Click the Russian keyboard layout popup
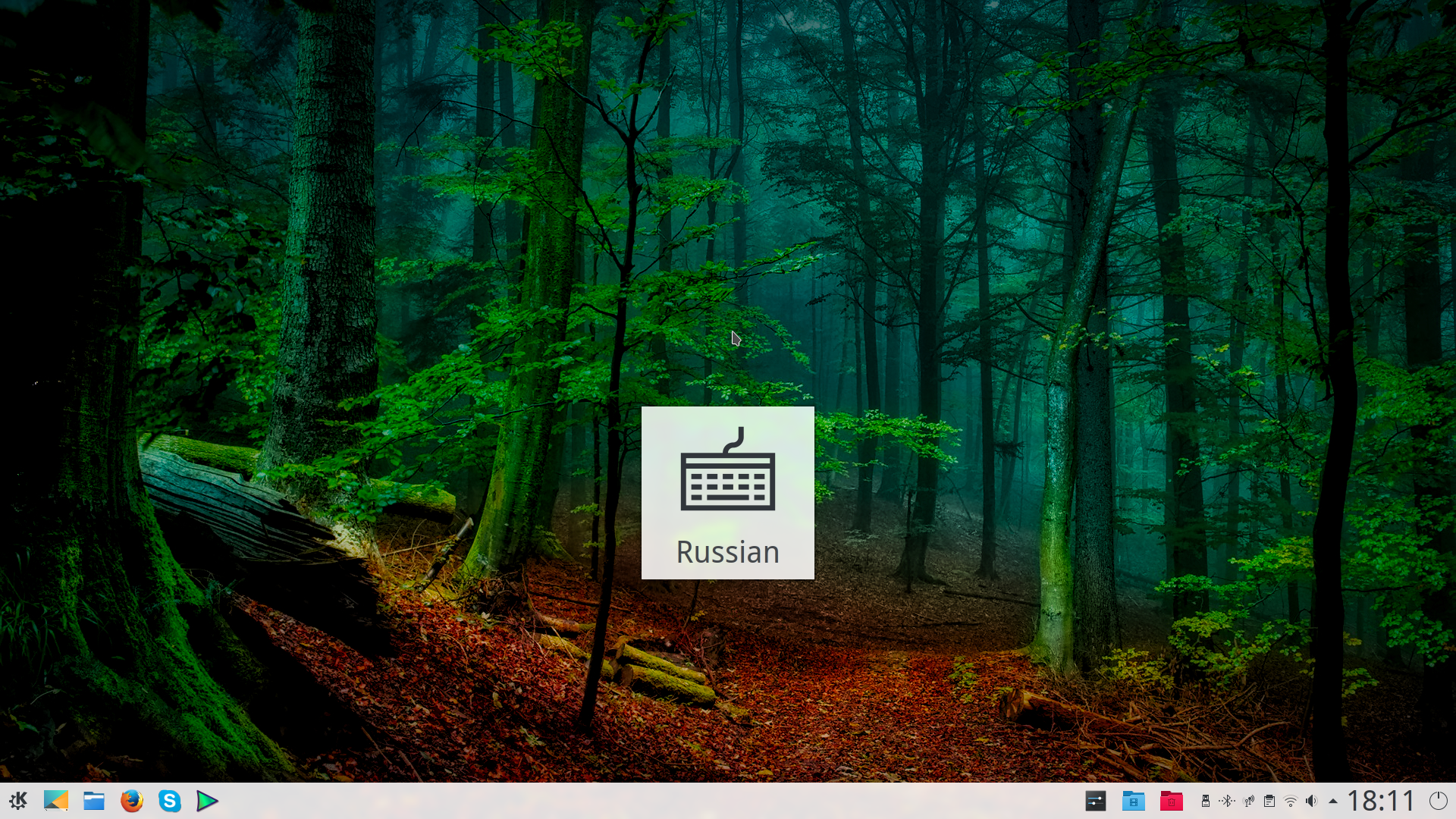This screenshot has width=1456, height=819. point(728,552)
